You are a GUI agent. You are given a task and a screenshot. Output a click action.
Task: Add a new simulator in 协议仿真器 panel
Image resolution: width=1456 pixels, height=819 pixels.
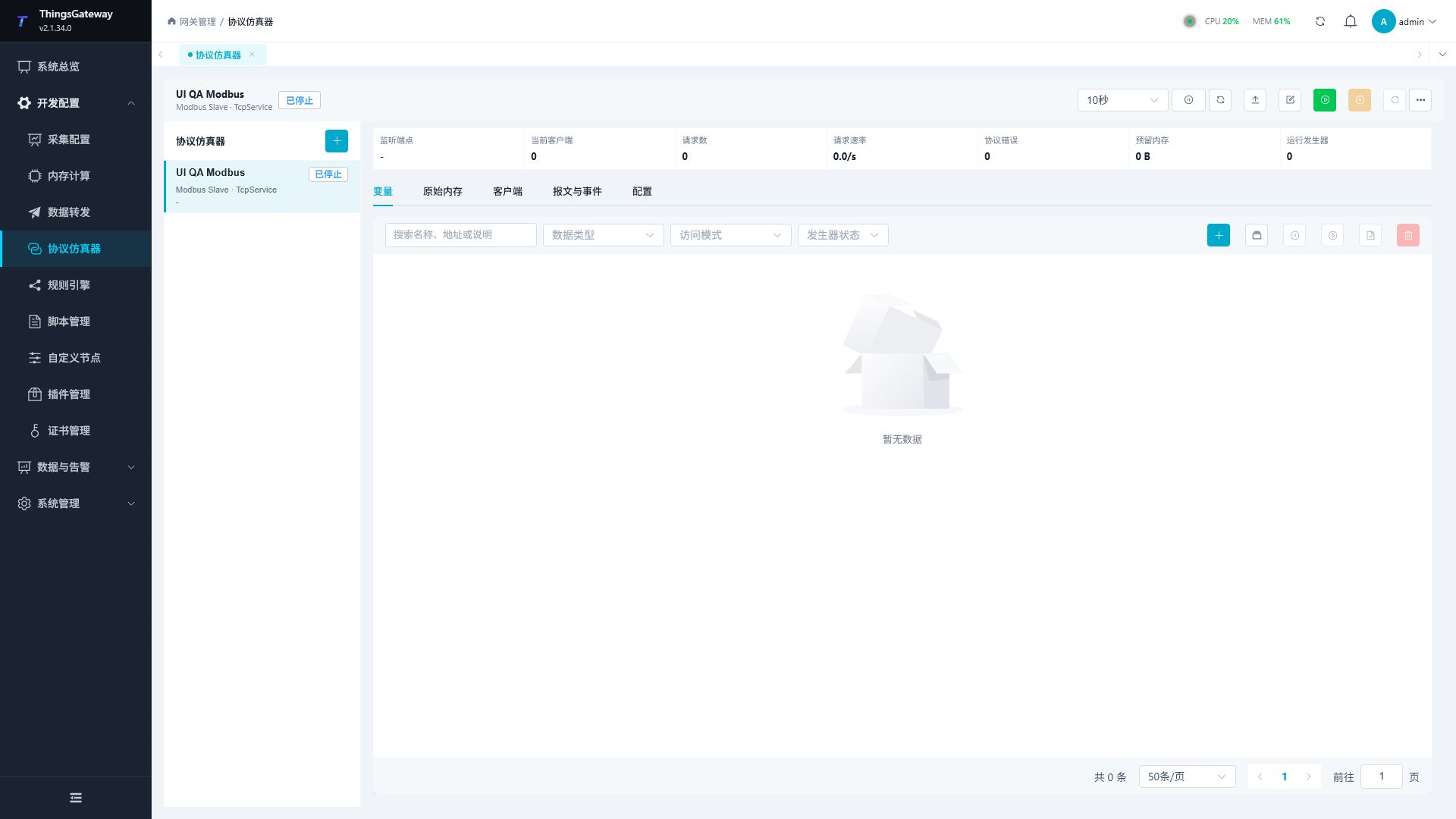337,141
